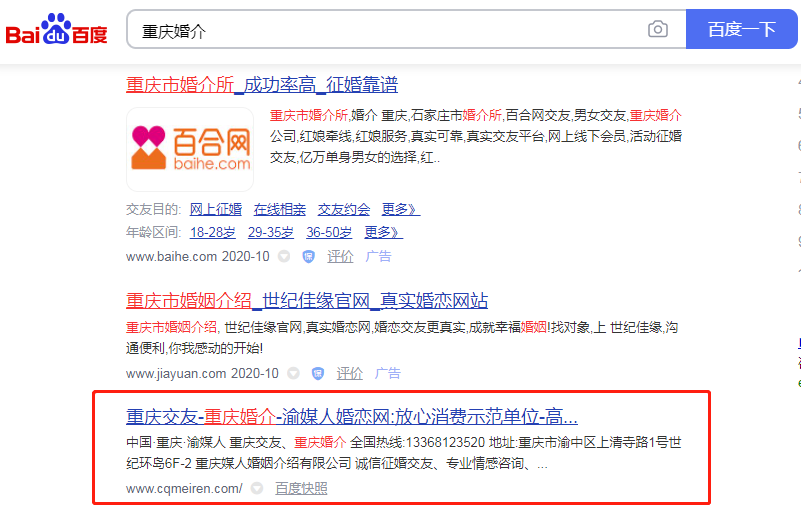This screenshot has width=801, height=512.
Task: Open 百度快照 cached page link
Action: [301, 489]
